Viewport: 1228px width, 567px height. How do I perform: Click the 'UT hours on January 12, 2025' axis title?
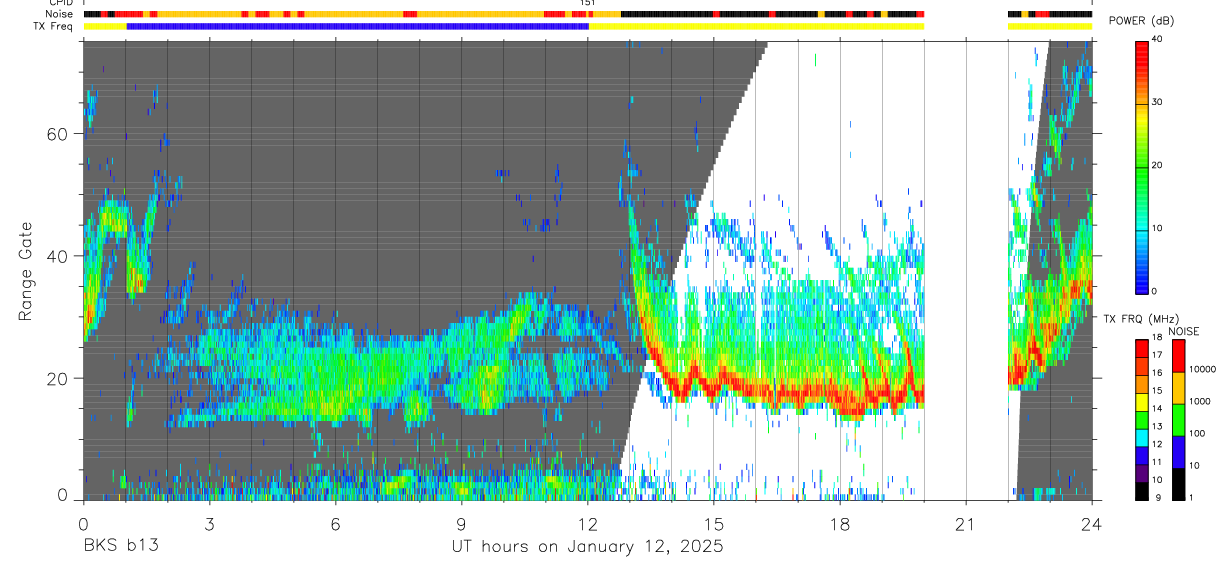pos(587,547)
